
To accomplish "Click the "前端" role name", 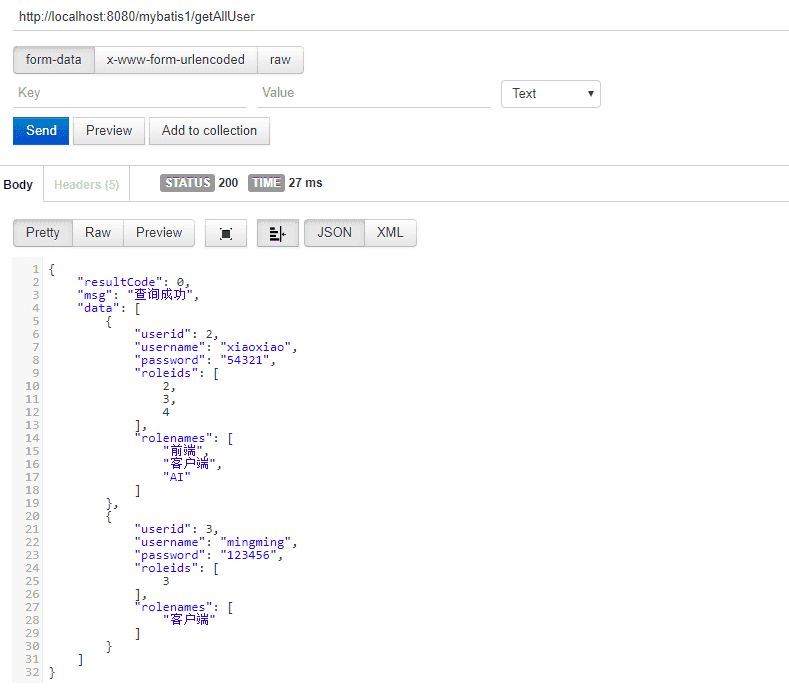I will 183,450.
